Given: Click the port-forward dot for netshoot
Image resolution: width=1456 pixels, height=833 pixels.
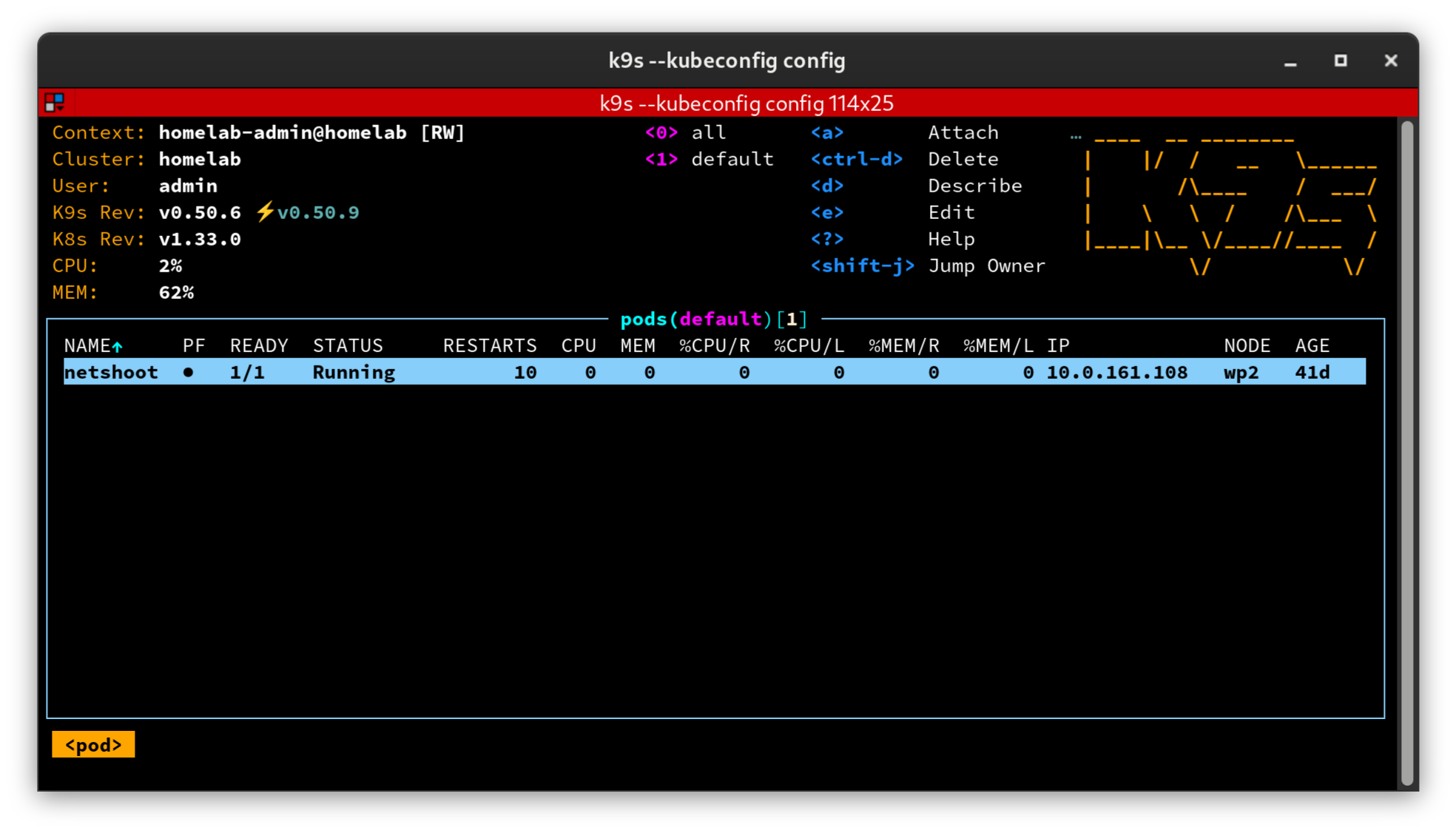Looking at the screenshot, I should (189, 372).
